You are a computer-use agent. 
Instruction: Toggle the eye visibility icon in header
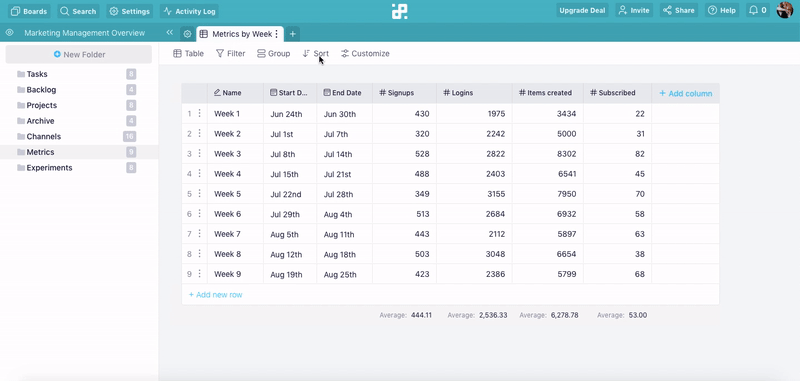point(9,33)
